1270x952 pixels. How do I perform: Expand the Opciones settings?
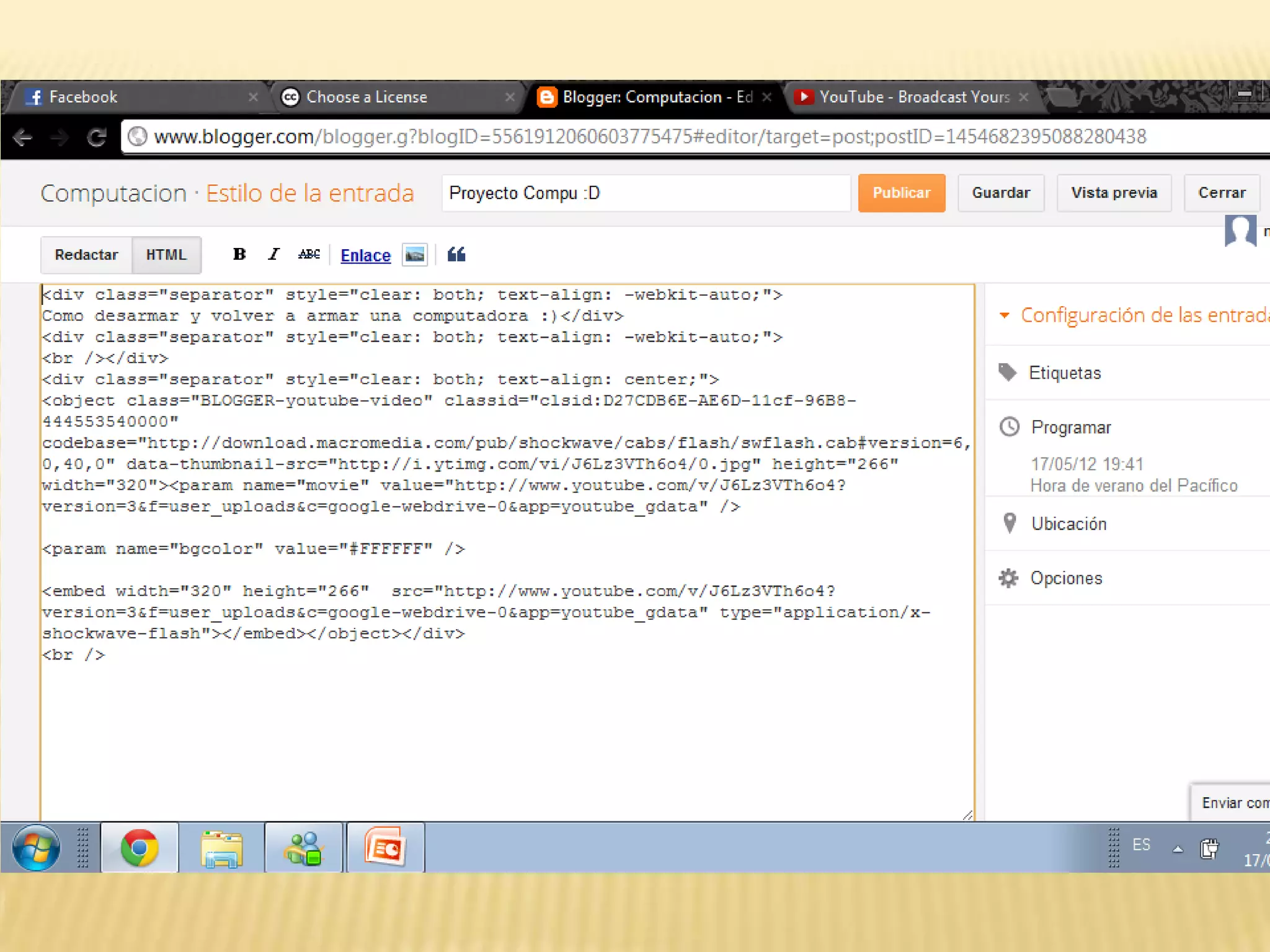pyautogui.click(x=1066, y=578)
